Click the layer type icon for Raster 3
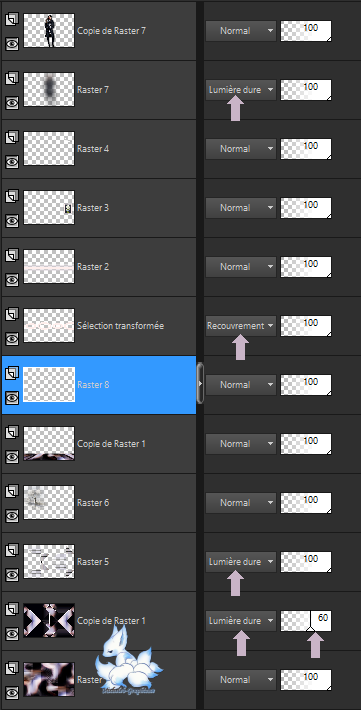This screenshot has height=710, width=361. [11, 196]
